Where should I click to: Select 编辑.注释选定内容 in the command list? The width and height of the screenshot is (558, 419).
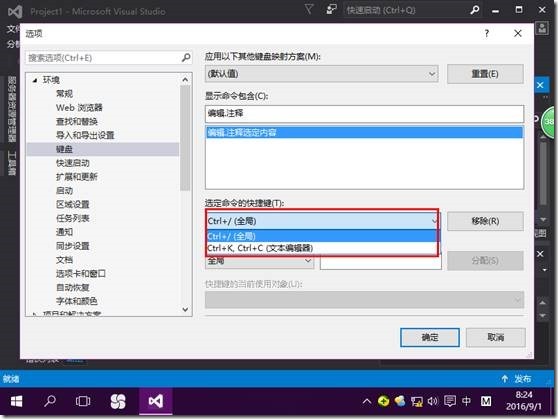[x=364, y=133]
